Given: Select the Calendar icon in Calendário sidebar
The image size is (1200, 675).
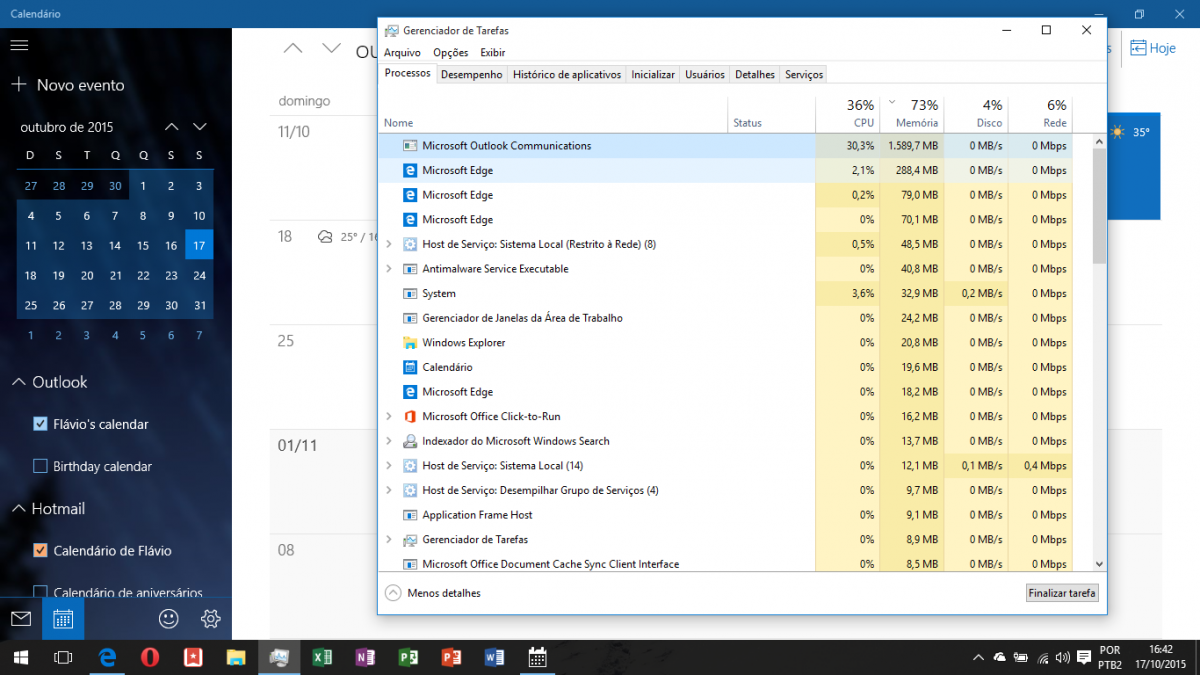Looking at the screenshot, I should pyautogui.click(x=63, y=619).
